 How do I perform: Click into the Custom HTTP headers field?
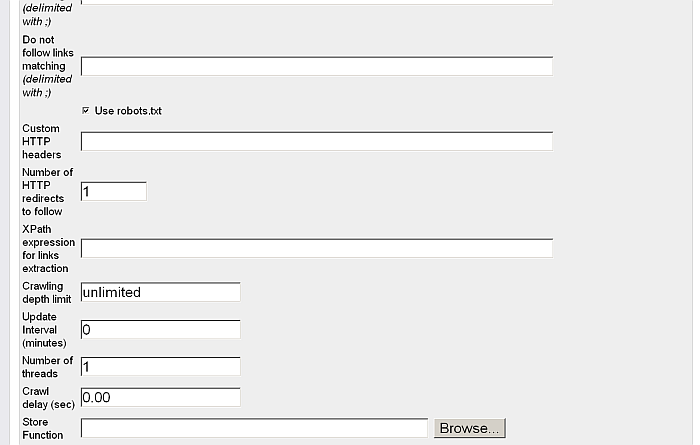[x=317, y=141]
